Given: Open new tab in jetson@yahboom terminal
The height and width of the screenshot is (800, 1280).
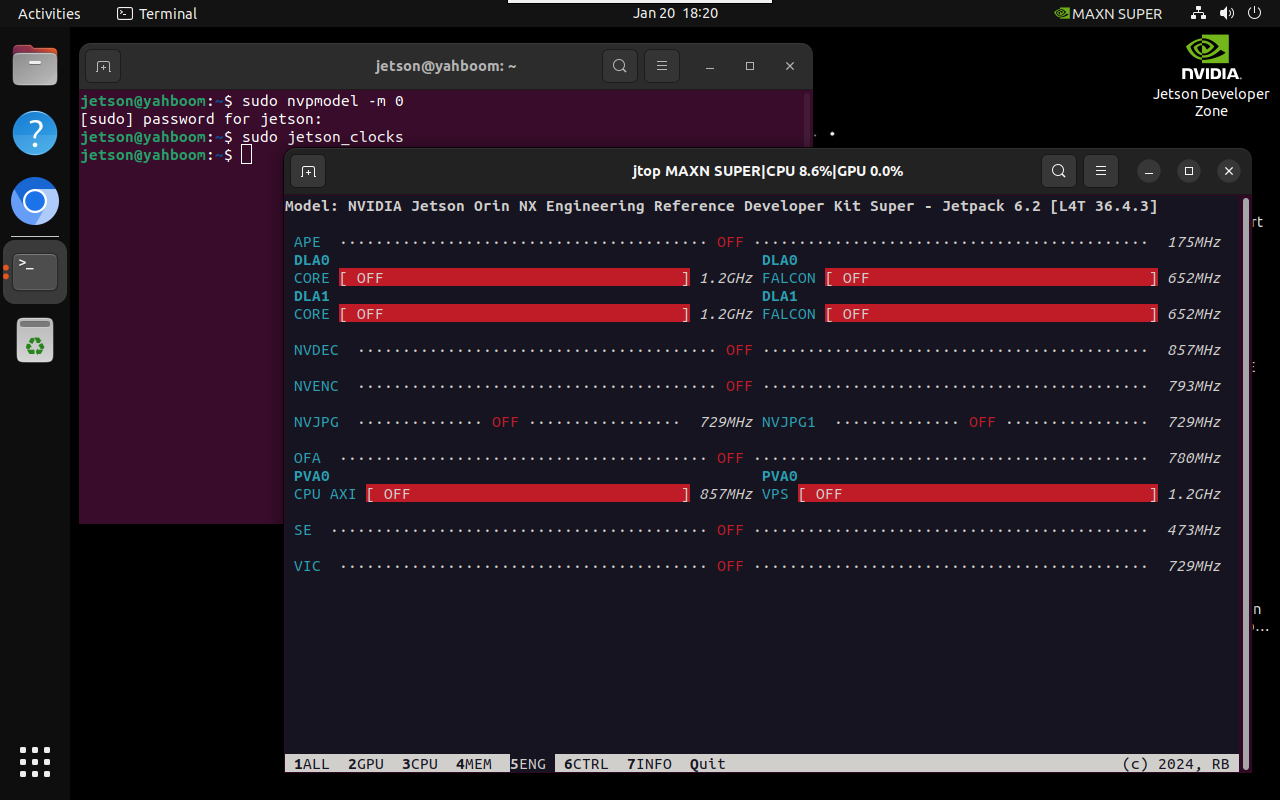Looking at the screenshot, I should (103, 66).
